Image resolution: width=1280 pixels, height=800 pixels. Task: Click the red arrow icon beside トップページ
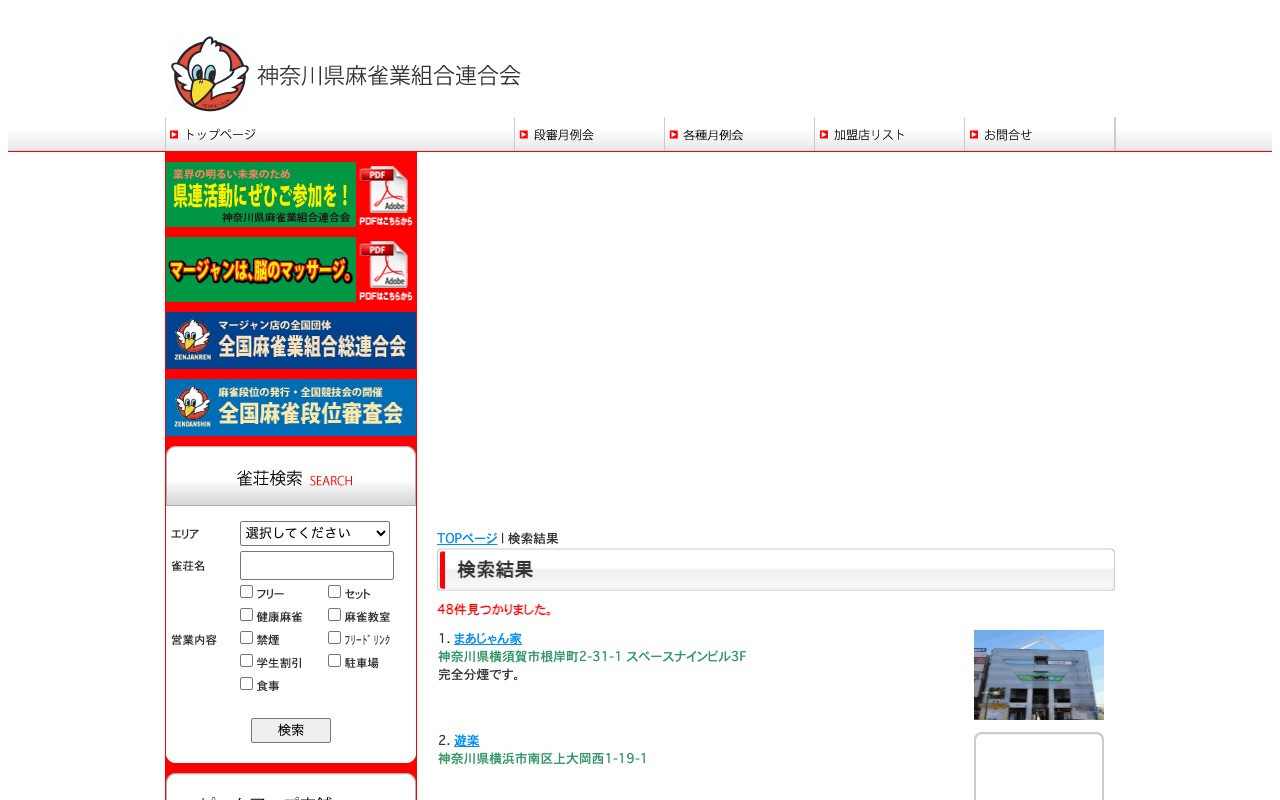[173, 134]
